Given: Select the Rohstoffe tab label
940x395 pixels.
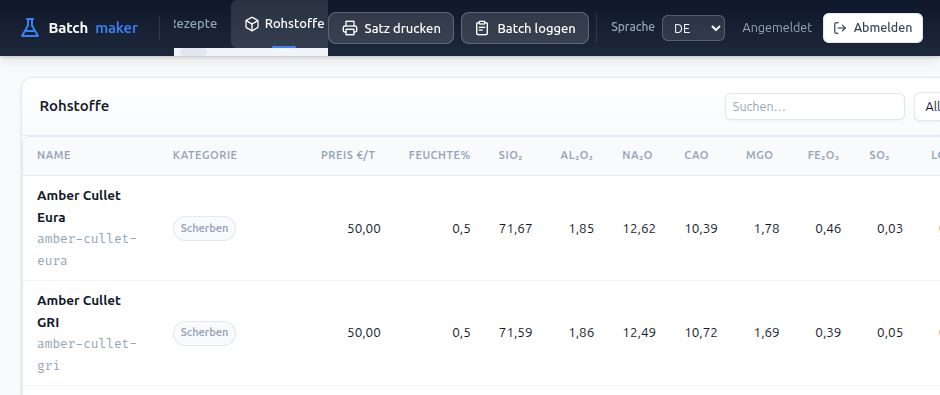Looking at the screenshot, I should (294, 24).
